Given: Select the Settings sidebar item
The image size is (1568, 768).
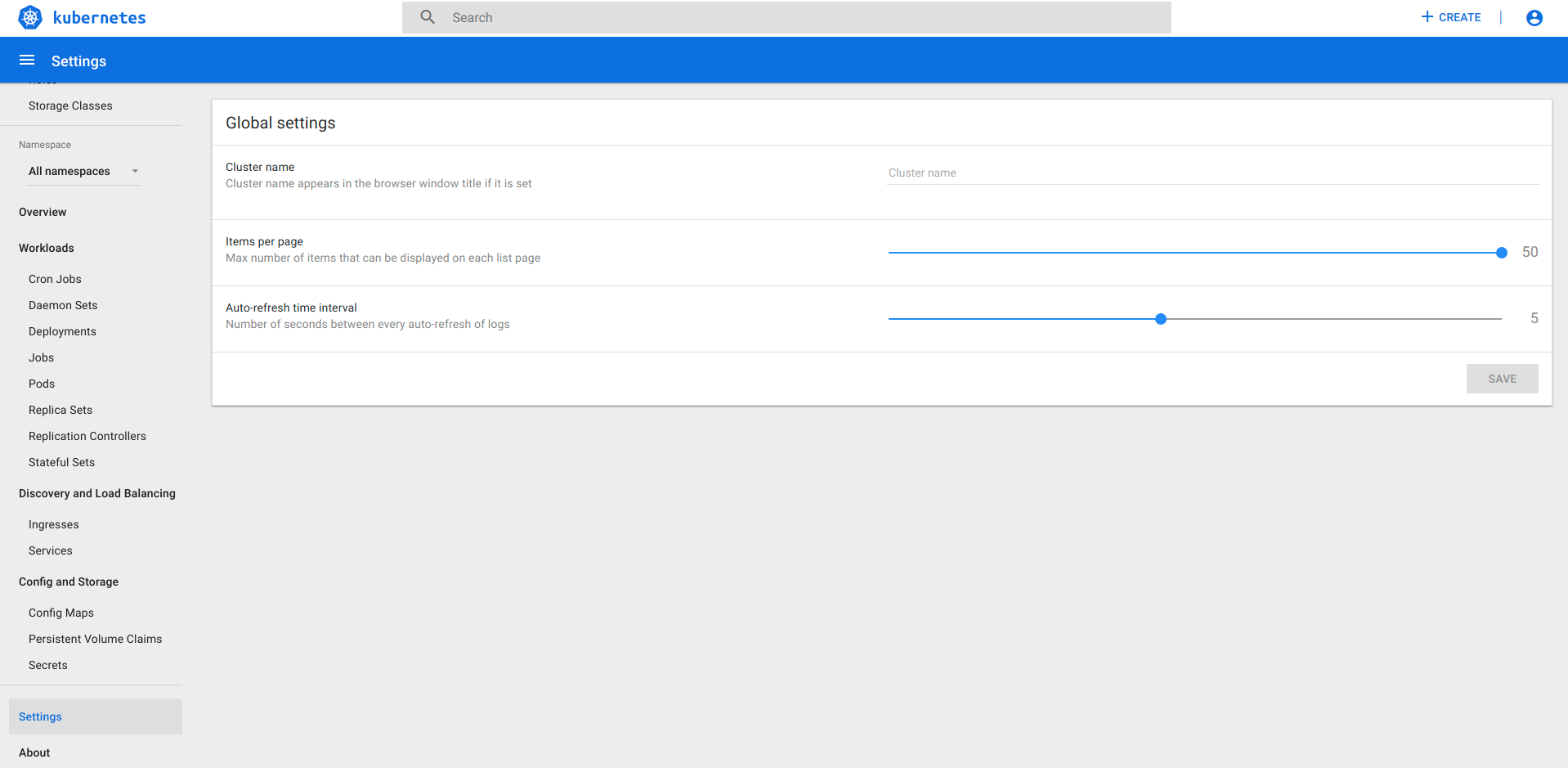Looking at the screenshot, I should click(x=96, y=716).
